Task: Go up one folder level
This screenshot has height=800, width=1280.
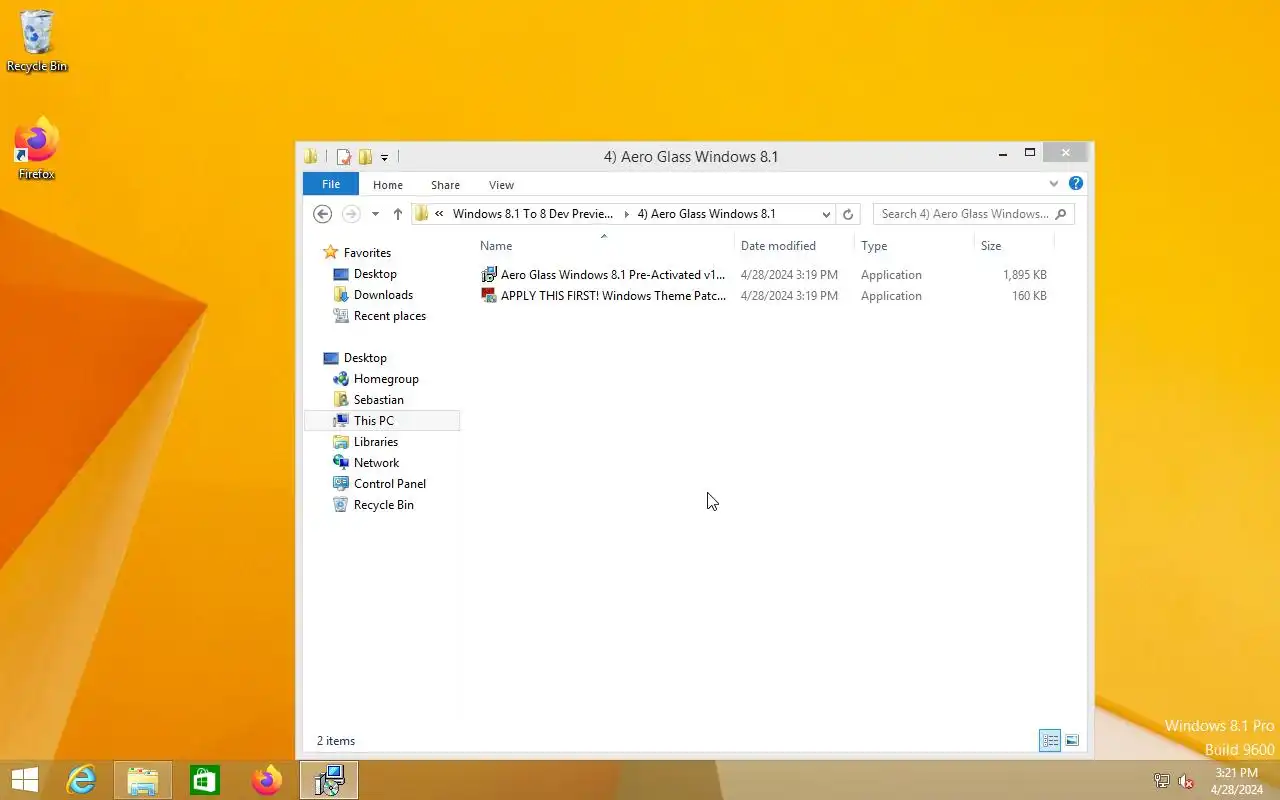Action: point(398,213)
